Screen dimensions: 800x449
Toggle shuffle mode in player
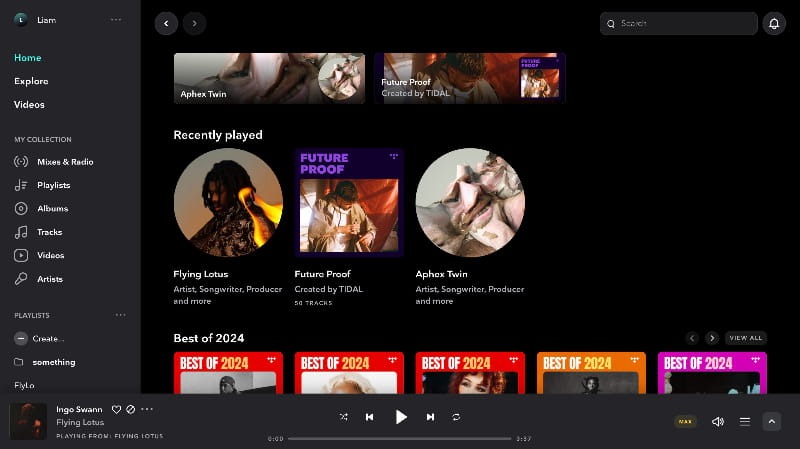coord(343,417)
